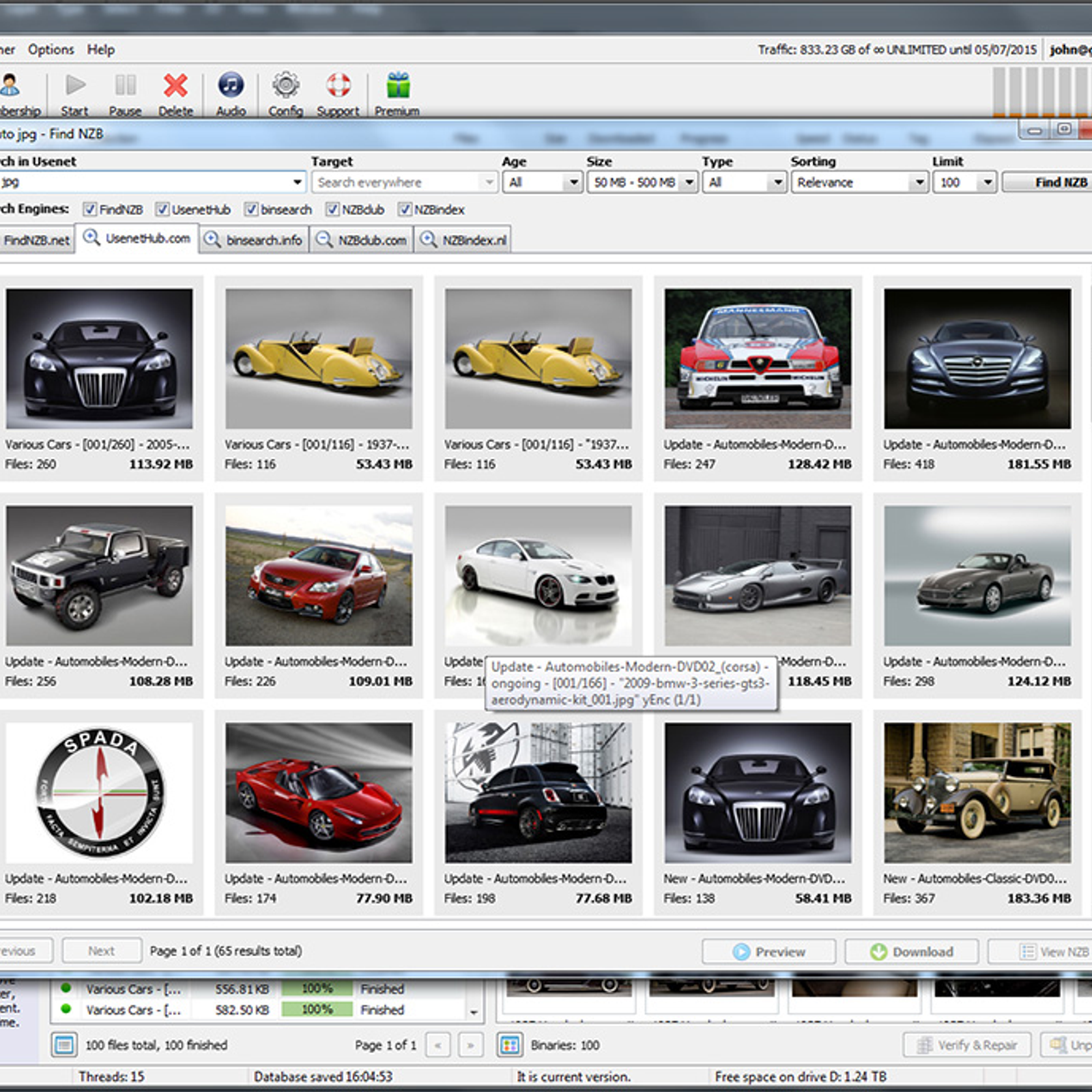Screen dimensions: 1092x1092
Task: Click the file list view icon at bottom left
Action: pos(64,1045)
